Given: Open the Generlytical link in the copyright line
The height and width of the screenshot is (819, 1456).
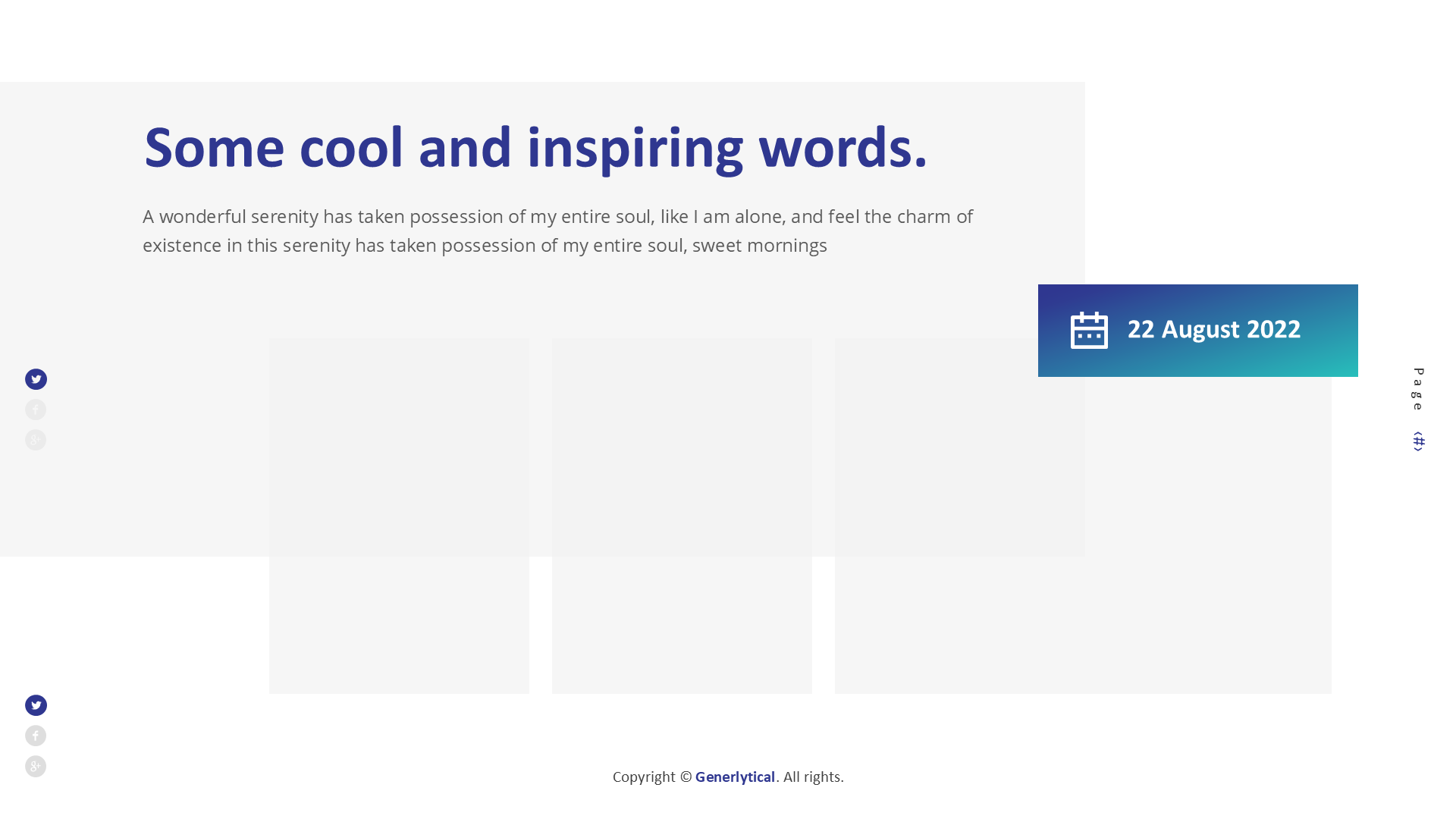Looking at the screenshot, I should coord(735,777).
